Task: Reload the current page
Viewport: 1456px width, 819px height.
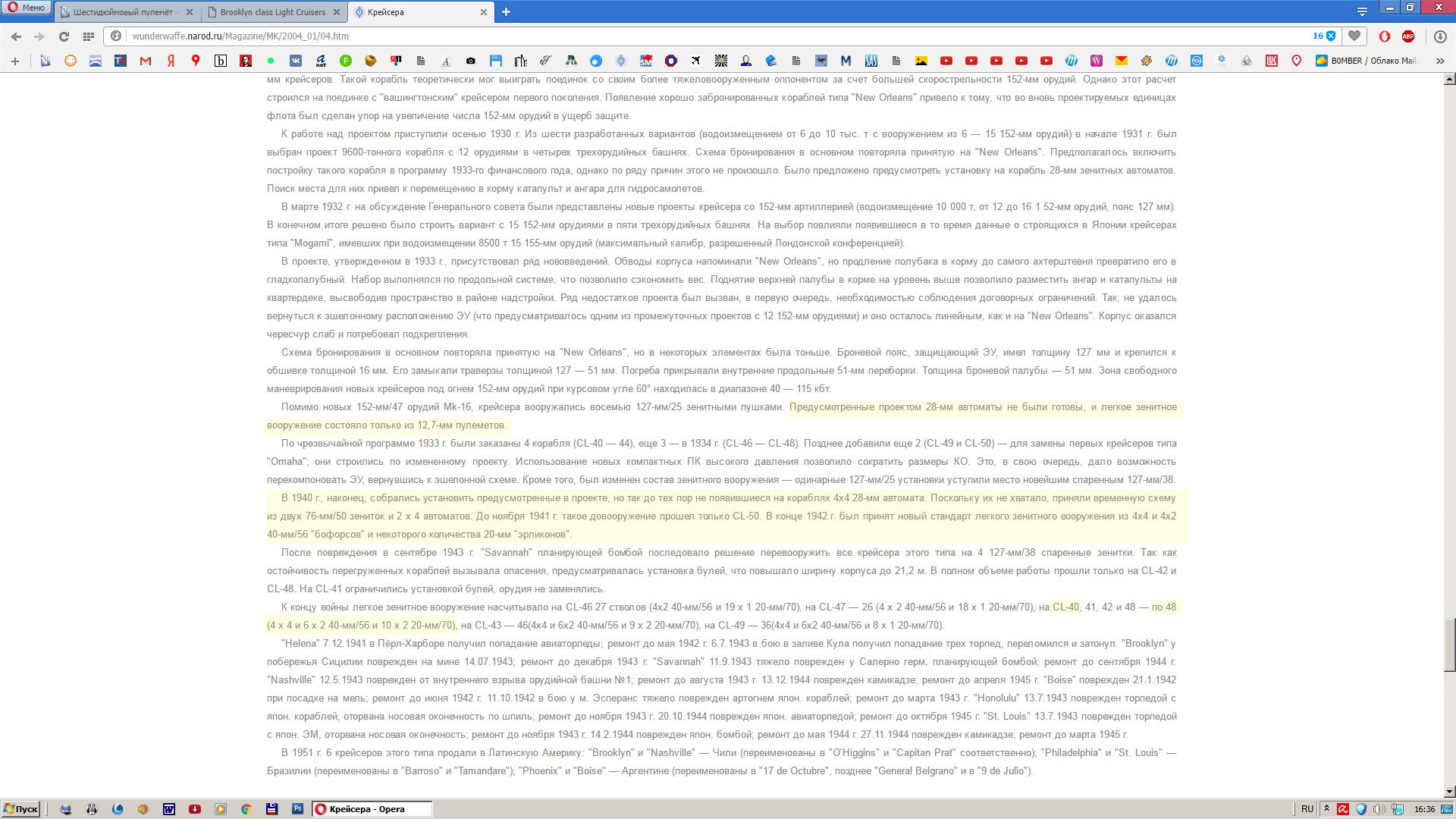Action: [64, 36]
